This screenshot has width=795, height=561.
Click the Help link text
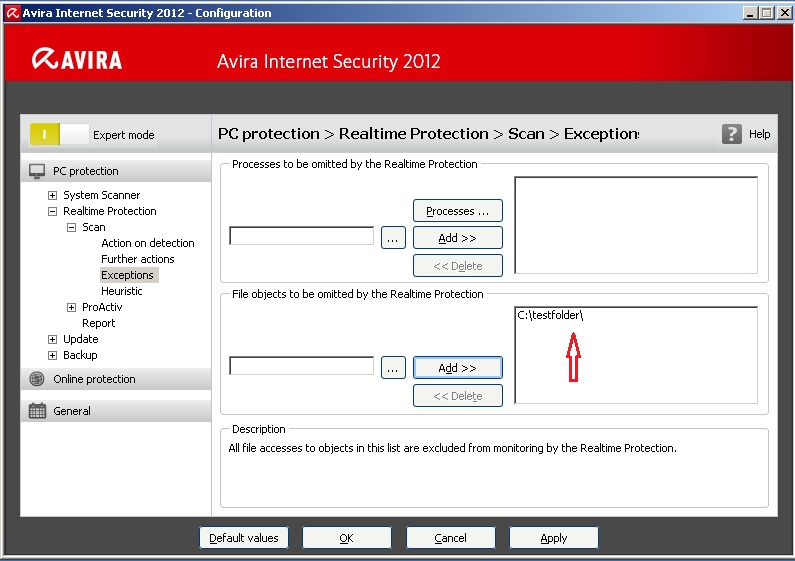[x=760, y=134]
